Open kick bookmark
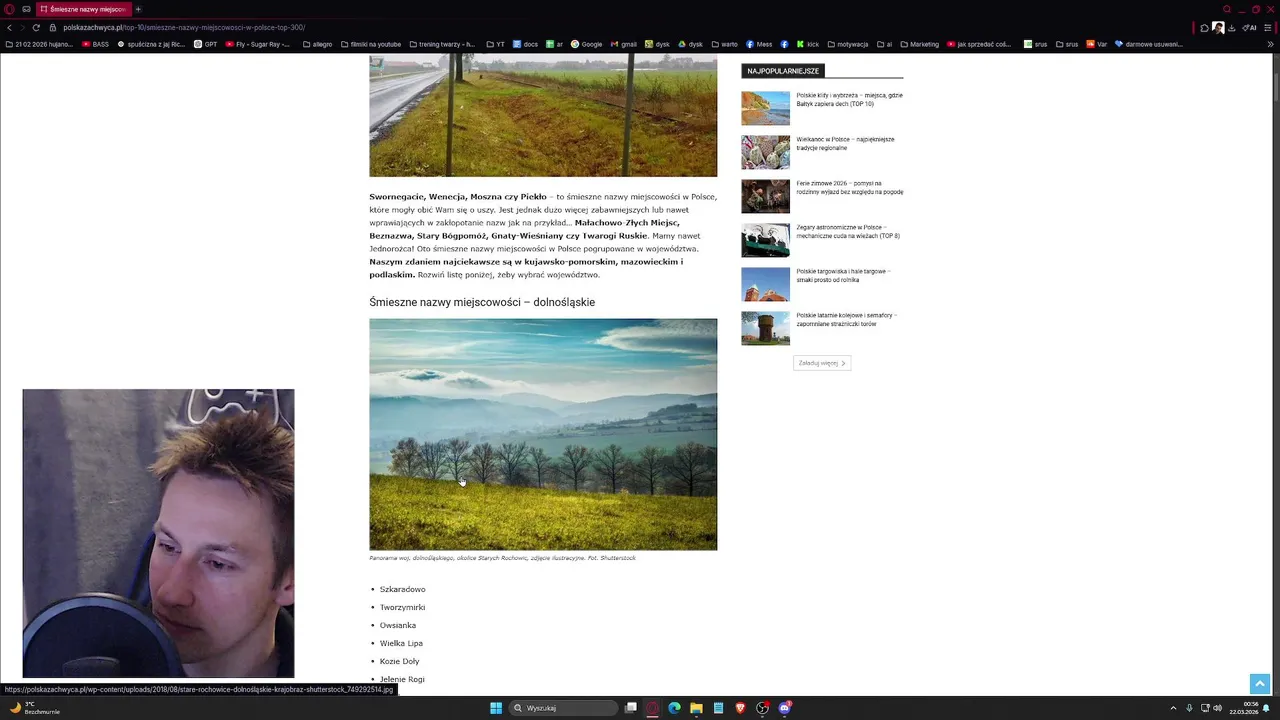This screenshot has height=720, width=1280. 807,44
